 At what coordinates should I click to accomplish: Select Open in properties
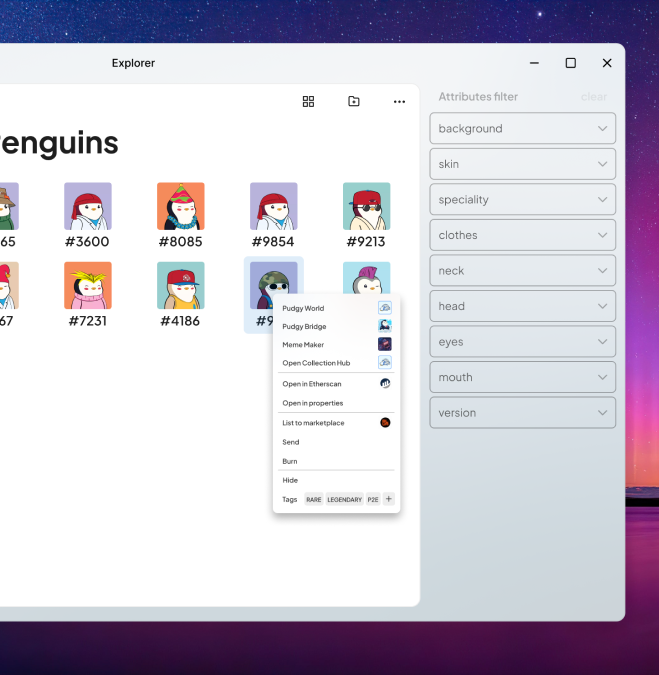click(x=336, y=403)
